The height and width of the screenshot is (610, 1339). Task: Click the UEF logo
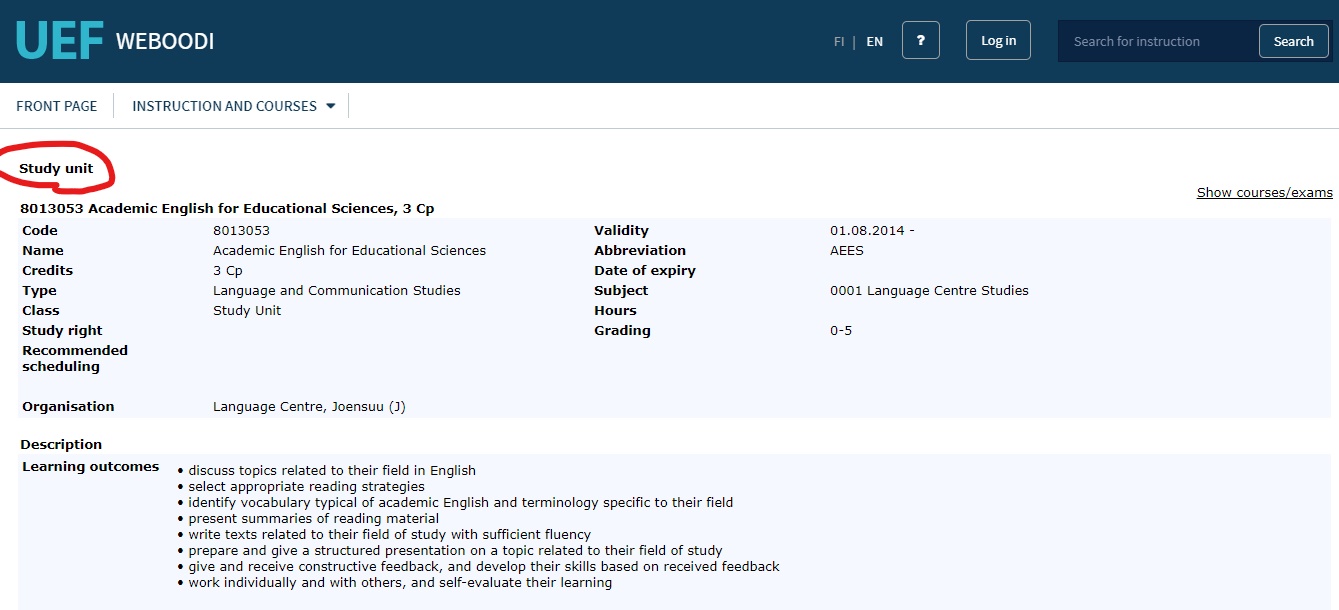(x=59, y=41)
